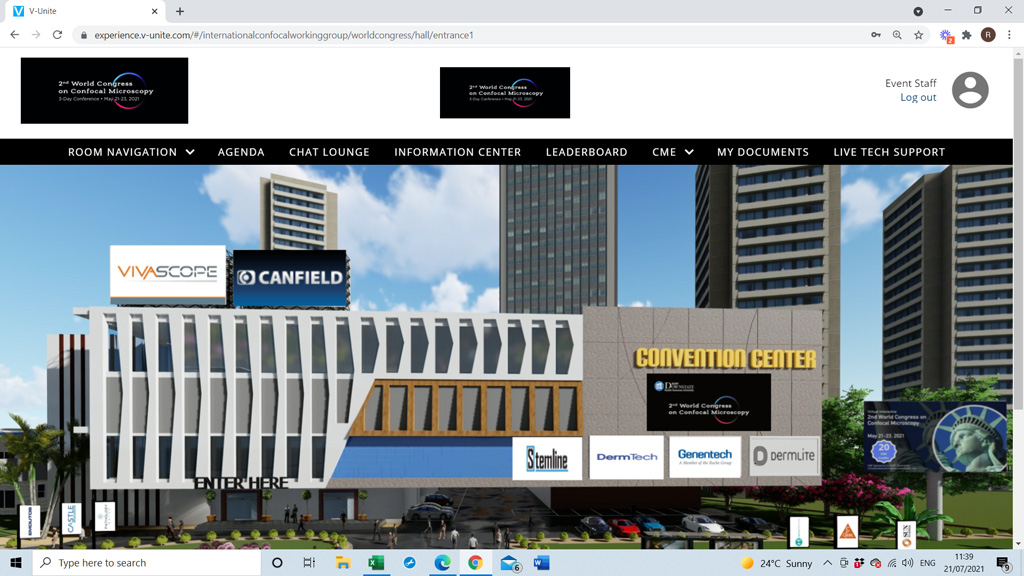Expand the CME dropdown menu
The width and height of the screenshot is (1024, 576).
672,152
